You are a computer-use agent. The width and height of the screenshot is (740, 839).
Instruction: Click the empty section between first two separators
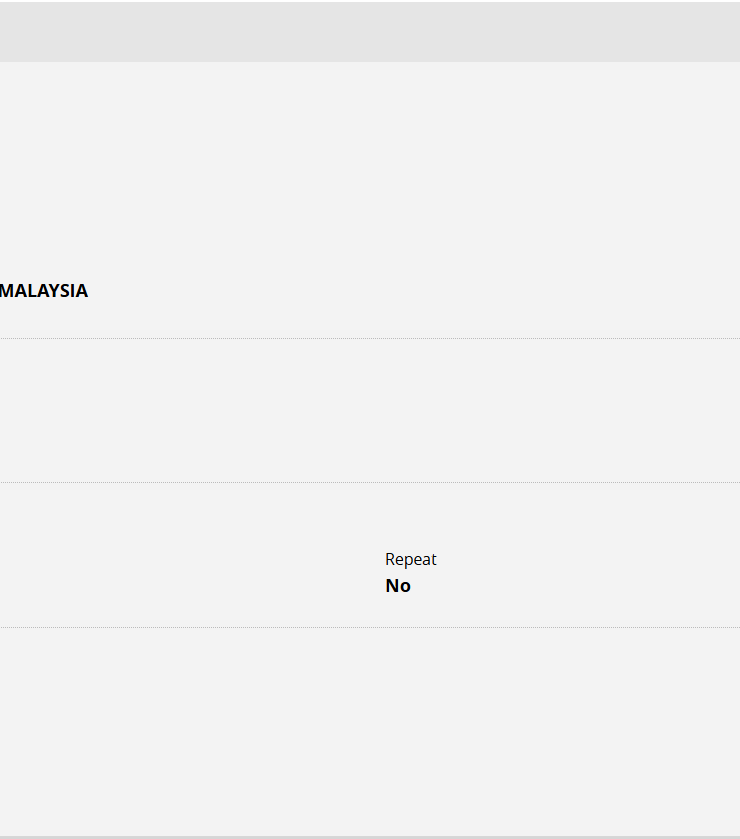[370, 410]
